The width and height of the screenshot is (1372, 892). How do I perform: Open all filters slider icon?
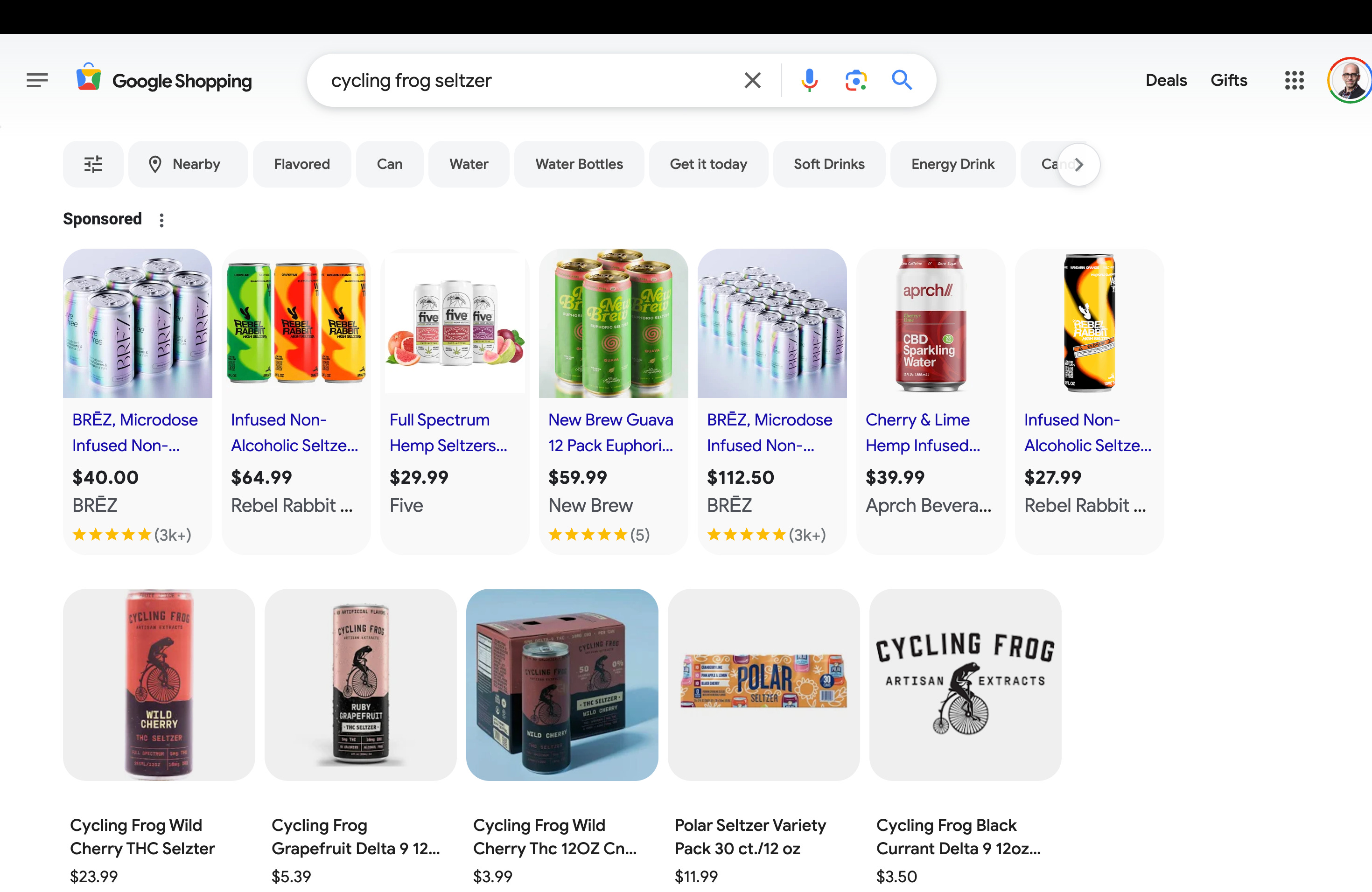(93, 164)
